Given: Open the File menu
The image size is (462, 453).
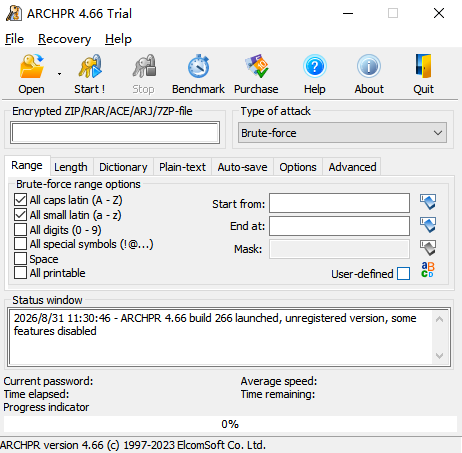Looking at the screenshot, I should (14, 39).
